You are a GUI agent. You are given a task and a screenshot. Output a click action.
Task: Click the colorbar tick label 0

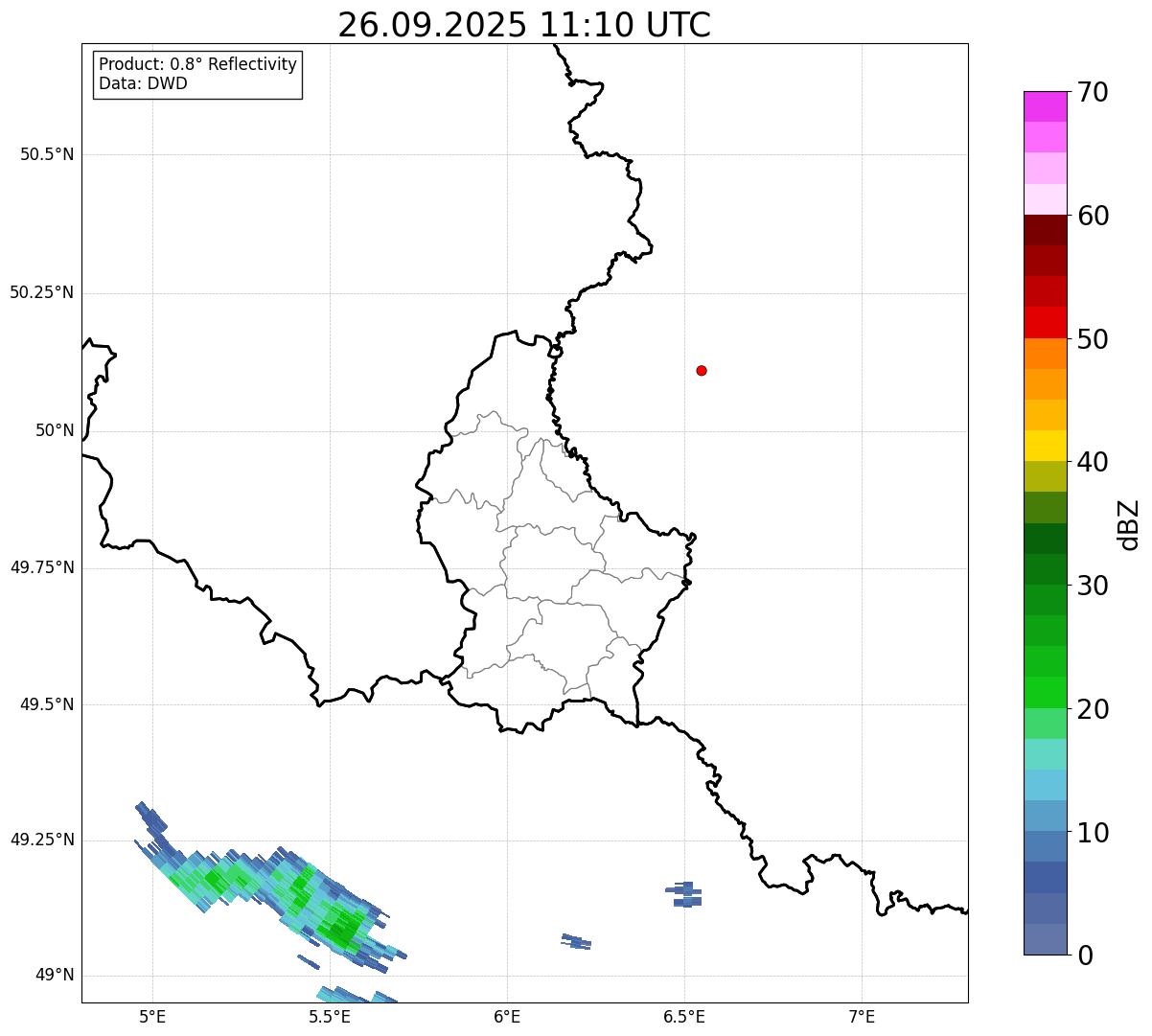pyautogui.click(x=1085, y=955)
